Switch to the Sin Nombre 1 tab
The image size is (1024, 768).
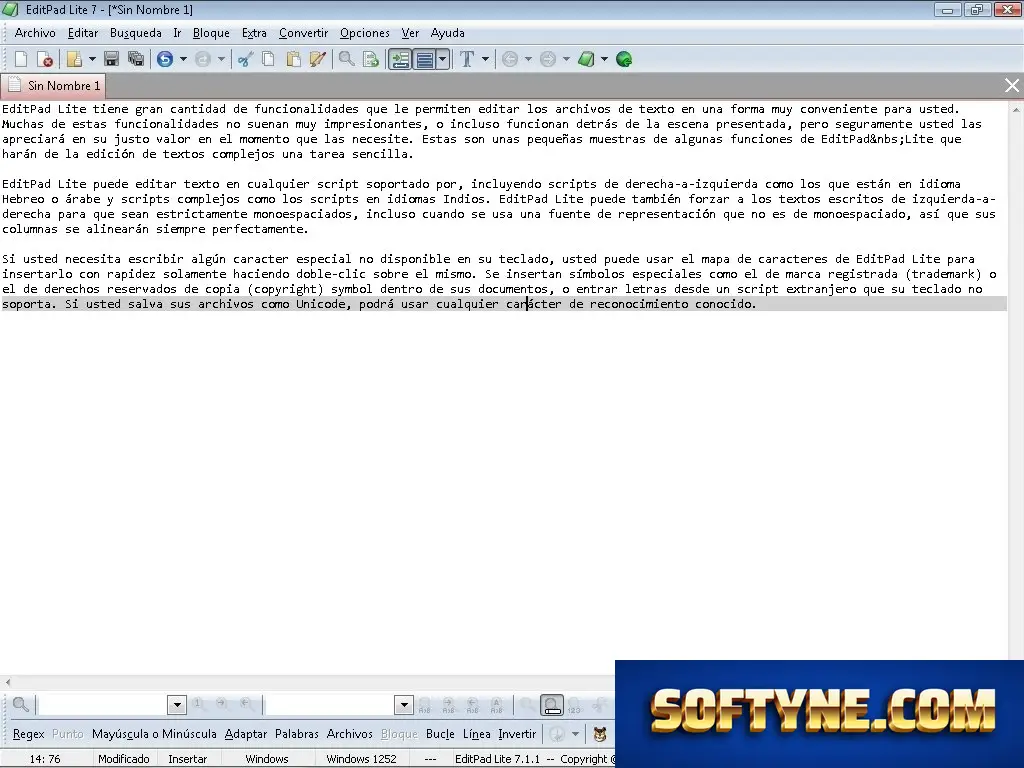(55, 86)
